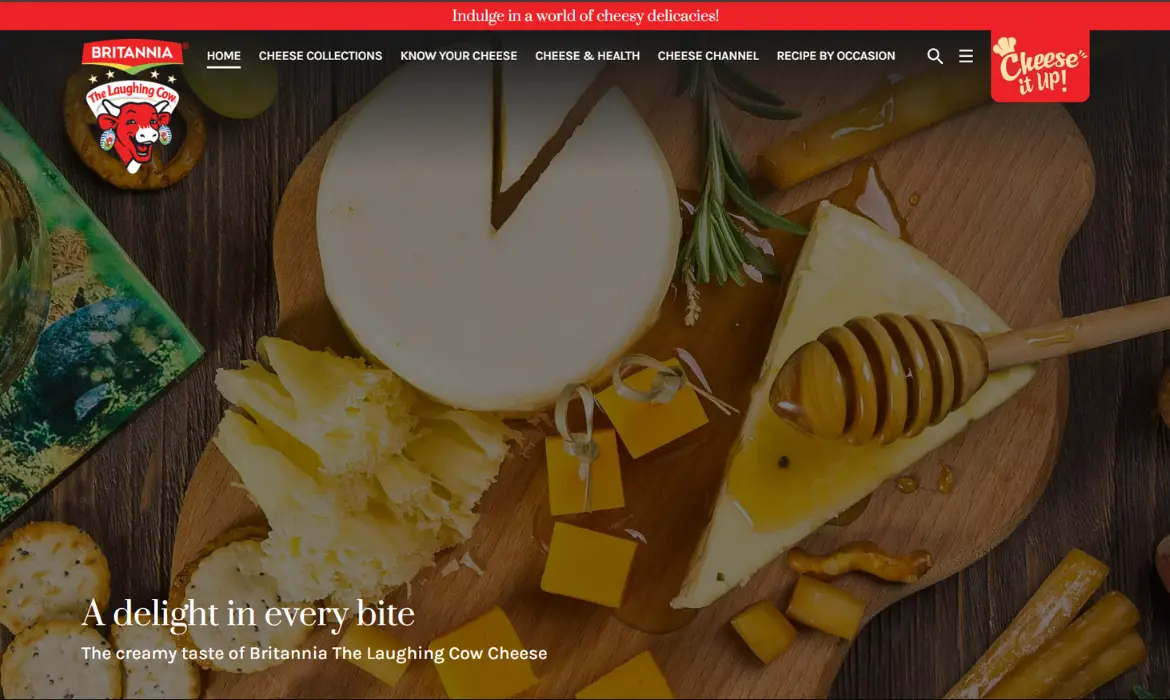
Task: Select Recipe by Occasion nav link
Action: (x=836, y=56)
